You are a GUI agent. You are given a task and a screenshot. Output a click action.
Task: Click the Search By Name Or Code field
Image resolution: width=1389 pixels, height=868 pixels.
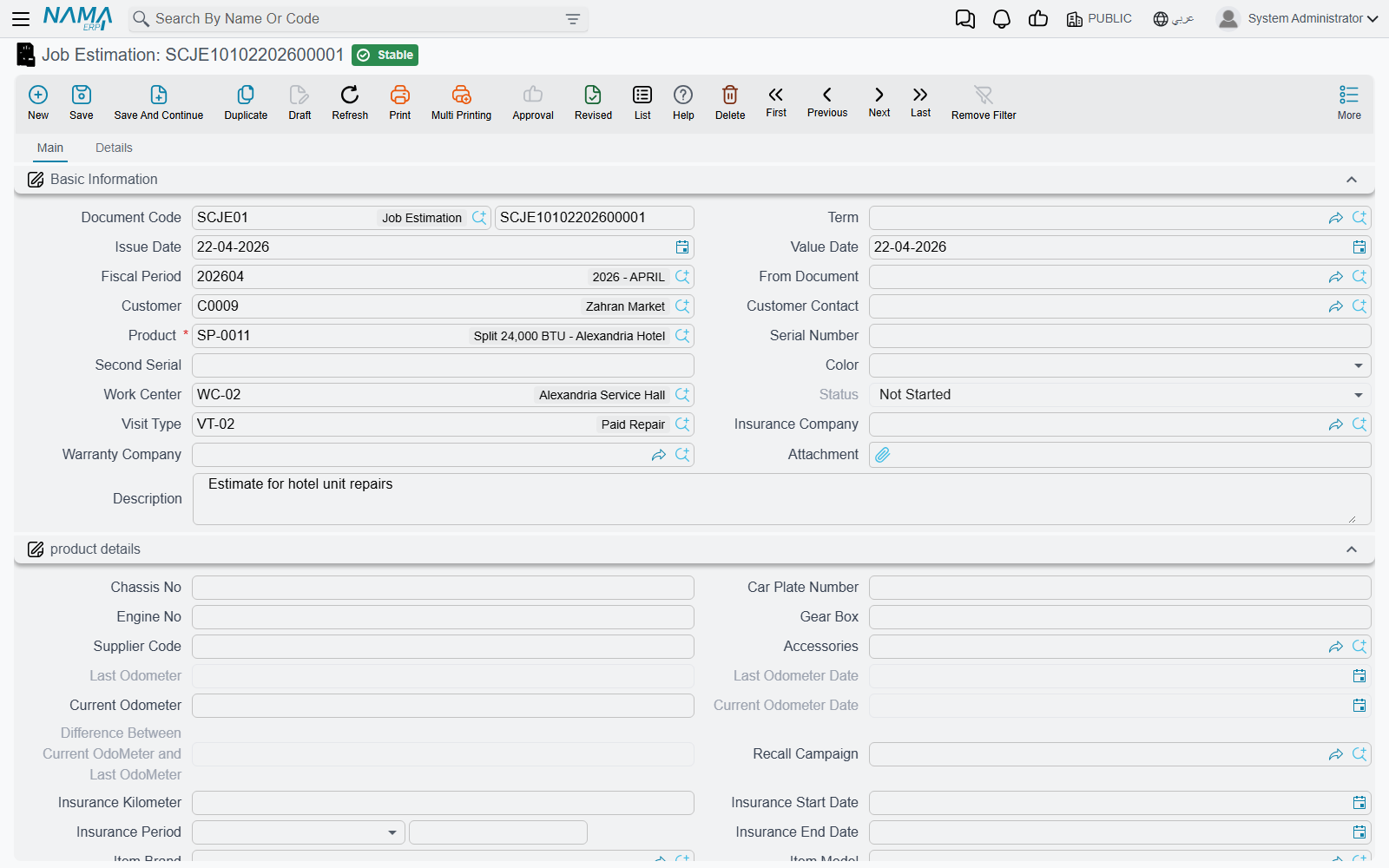coord(358,19)
